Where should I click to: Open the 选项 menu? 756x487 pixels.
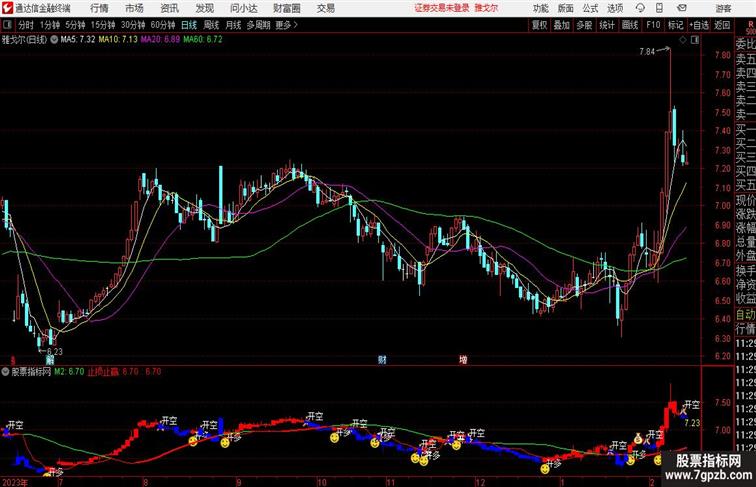615,8
